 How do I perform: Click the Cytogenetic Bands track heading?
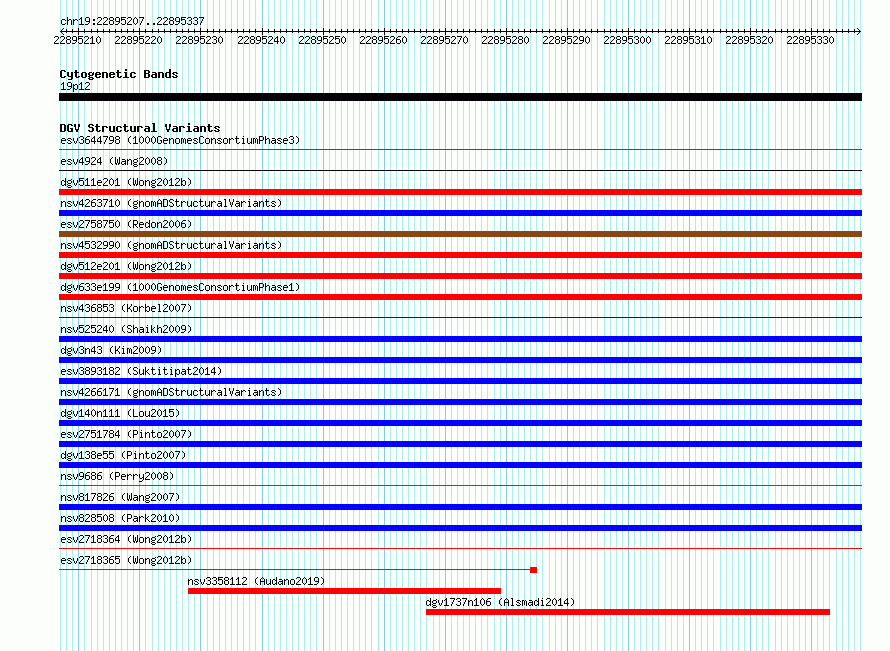[119, 74]
